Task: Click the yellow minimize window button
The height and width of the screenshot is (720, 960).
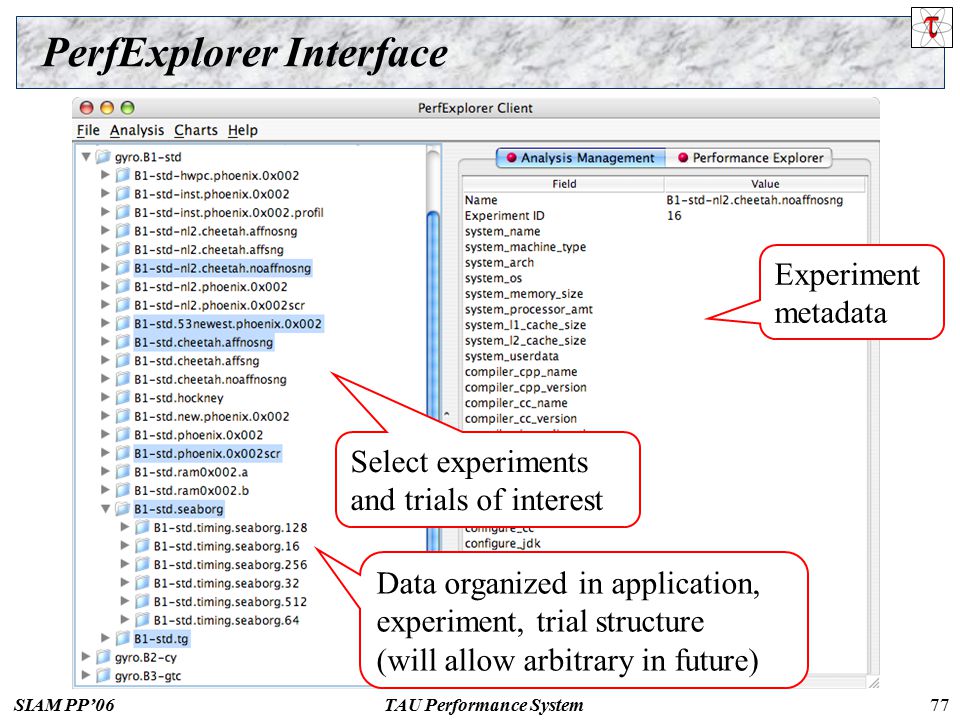Action: coord(107,108)
